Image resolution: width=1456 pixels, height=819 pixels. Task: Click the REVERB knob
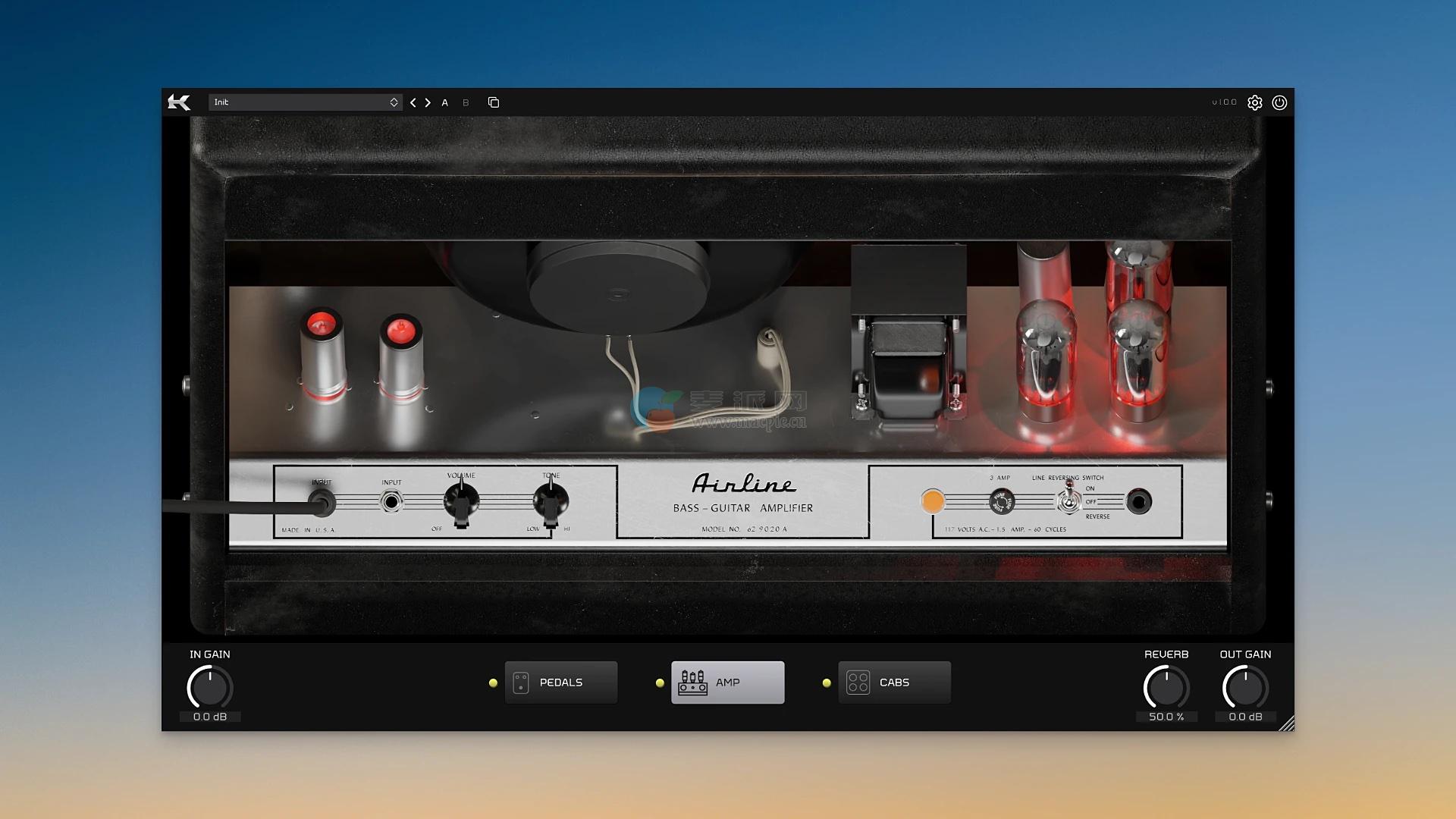pyautogui.click(x=1166, y=688)
